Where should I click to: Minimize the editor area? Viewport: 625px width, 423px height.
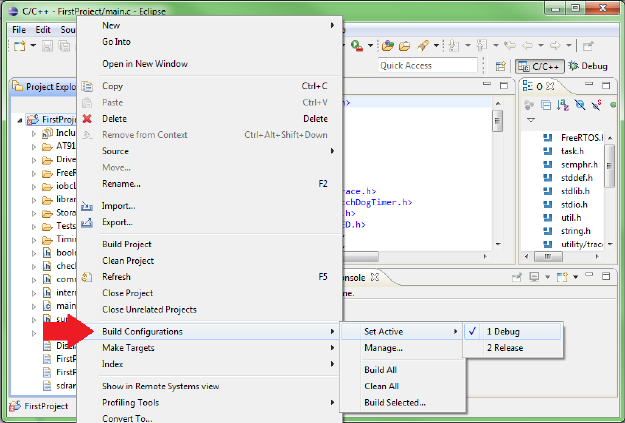tap(487, 85)
